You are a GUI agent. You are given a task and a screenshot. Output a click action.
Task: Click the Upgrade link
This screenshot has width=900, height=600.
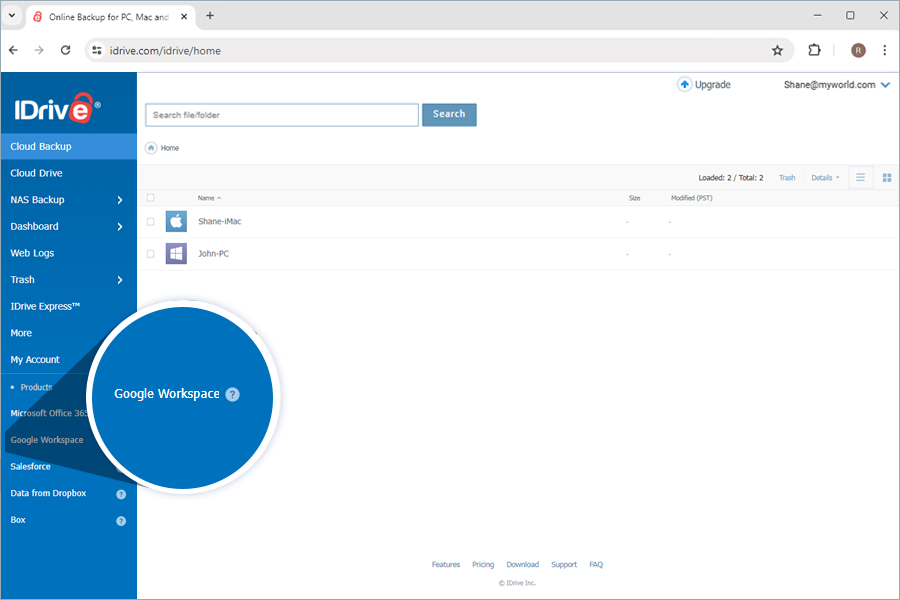[713, 85]
